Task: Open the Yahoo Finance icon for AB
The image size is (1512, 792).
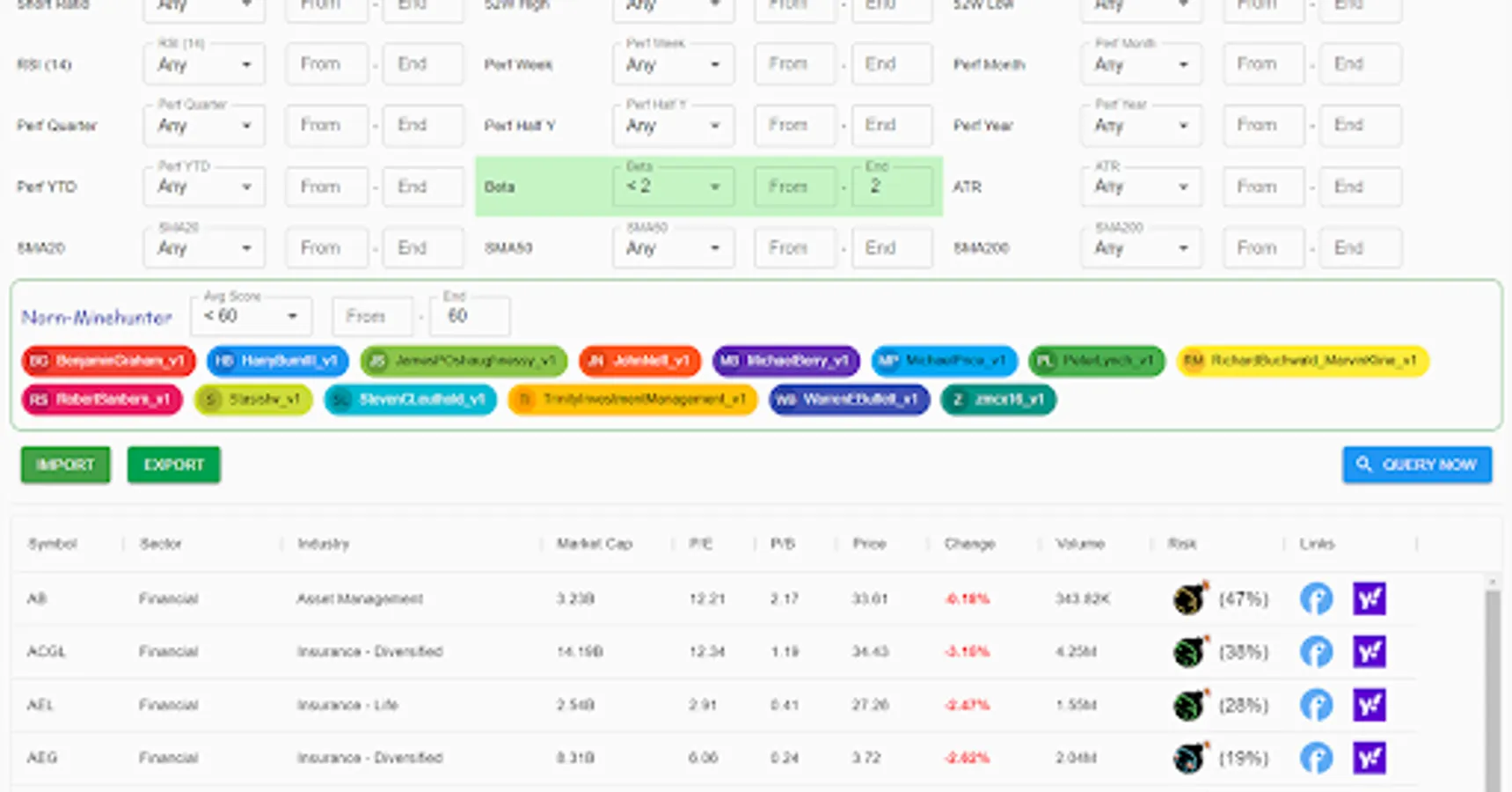Action: [x=1369, y=598]
